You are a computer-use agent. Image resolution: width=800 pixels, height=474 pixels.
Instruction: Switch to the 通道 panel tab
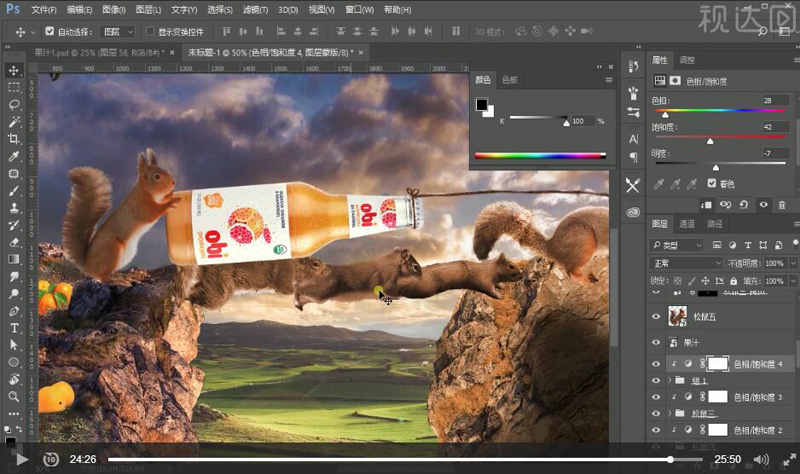click(687, 223)
